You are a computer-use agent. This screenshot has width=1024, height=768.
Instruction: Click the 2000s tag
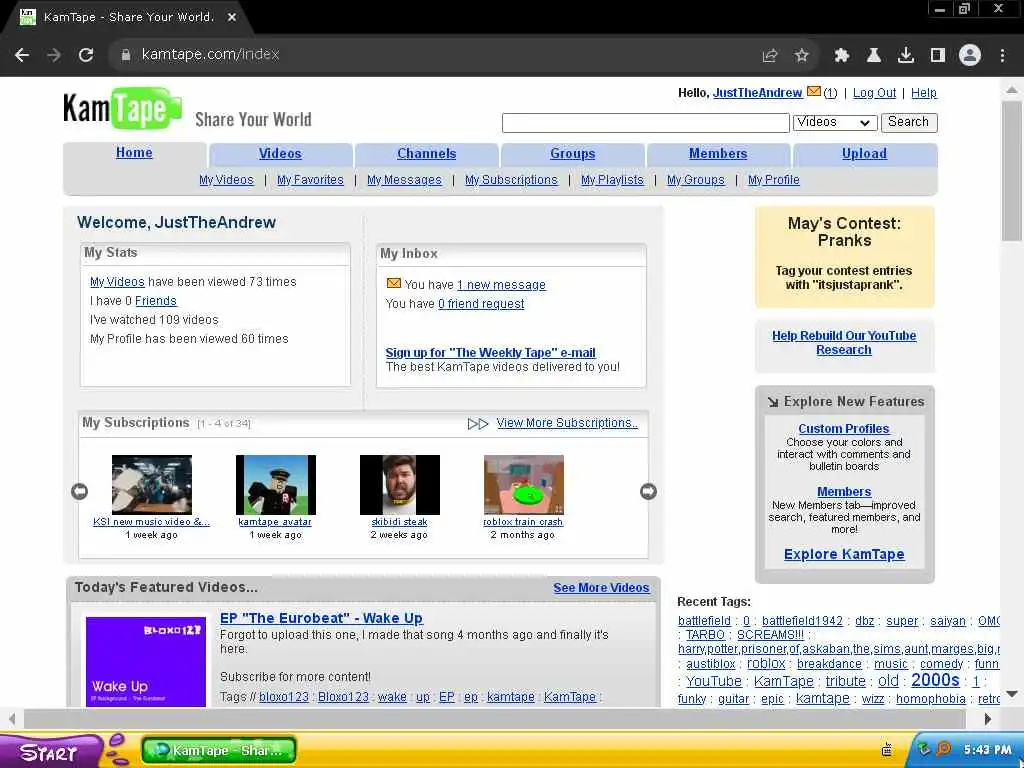[x=935, y=680]
